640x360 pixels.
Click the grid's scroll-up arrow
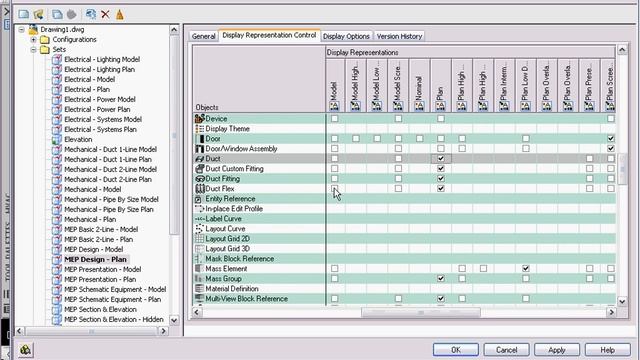pos(622,50)
